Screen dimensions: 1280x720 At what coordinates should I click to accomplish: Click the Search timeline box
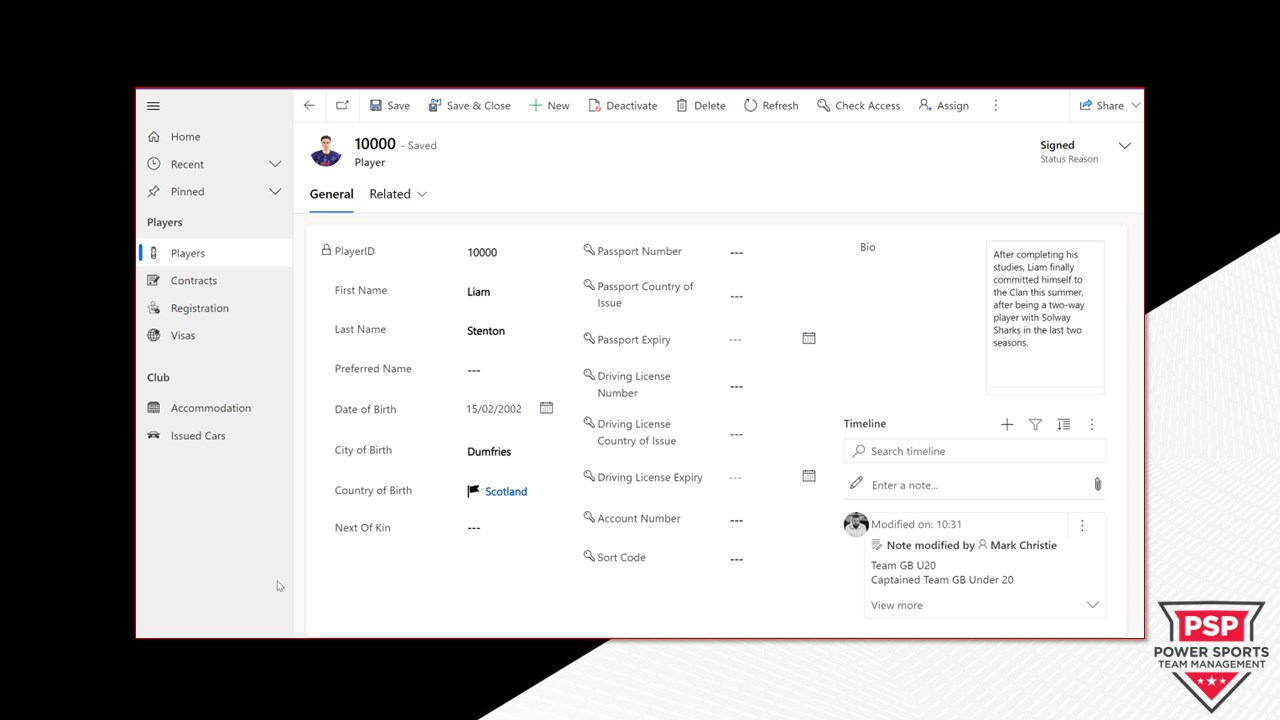tap(975, 451)
